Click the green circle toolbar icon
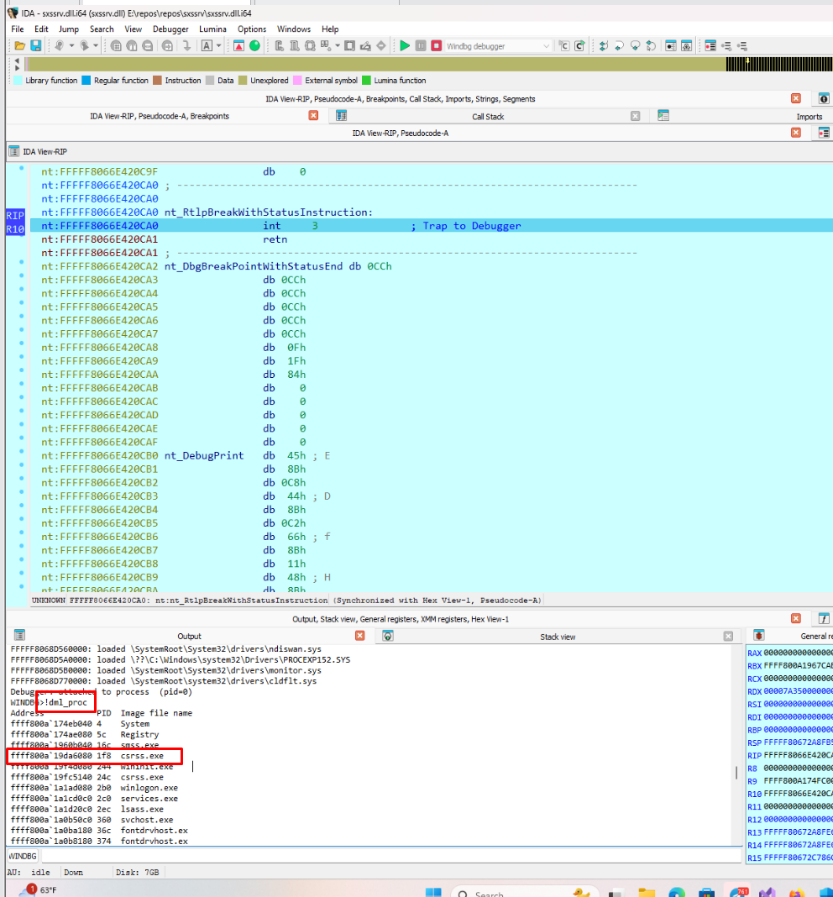The width and height of the screenshot is (833, 897). [x=255, y=46]
